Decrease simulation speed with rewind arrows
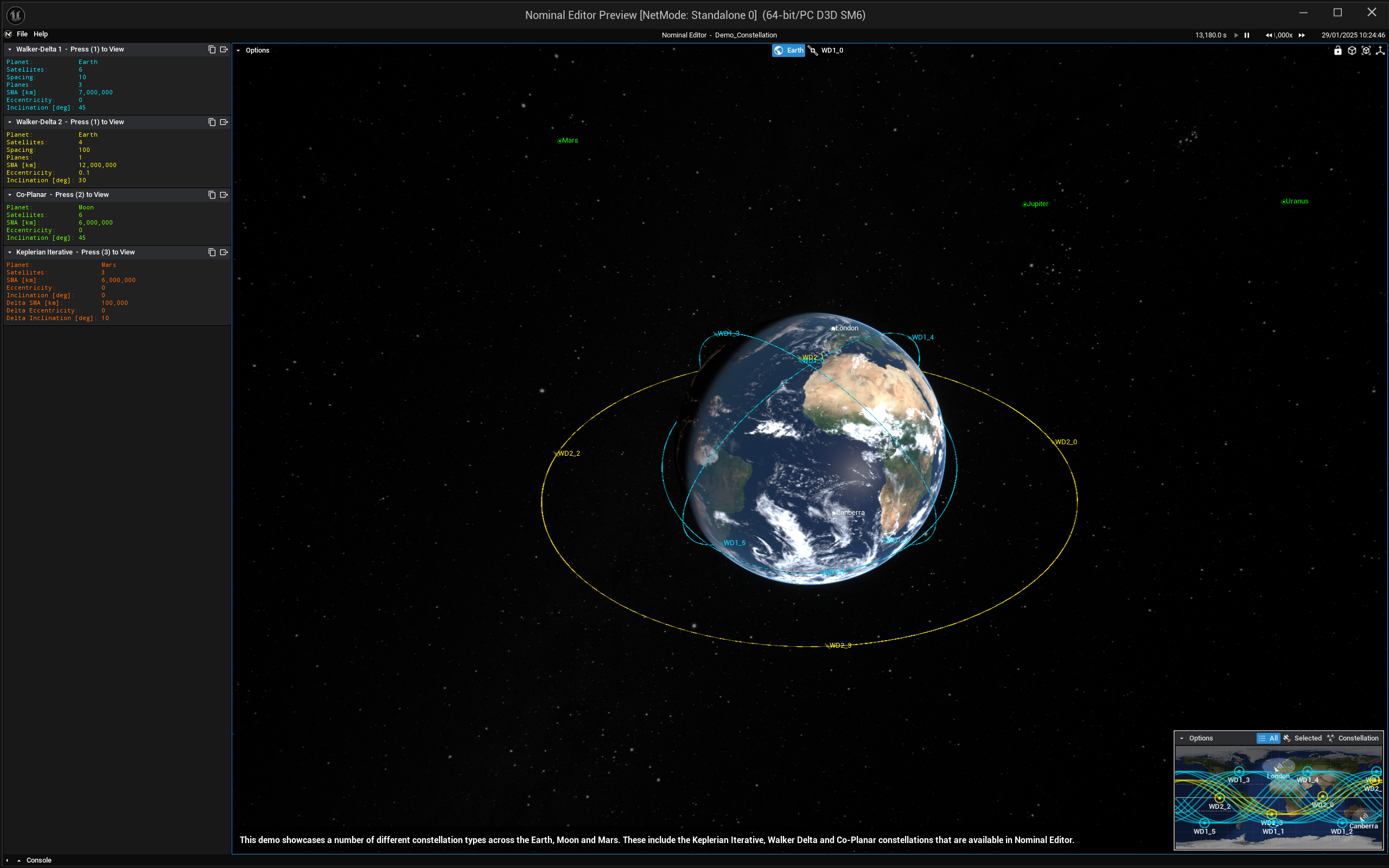1389x868 pixels. pos(1269,35)
